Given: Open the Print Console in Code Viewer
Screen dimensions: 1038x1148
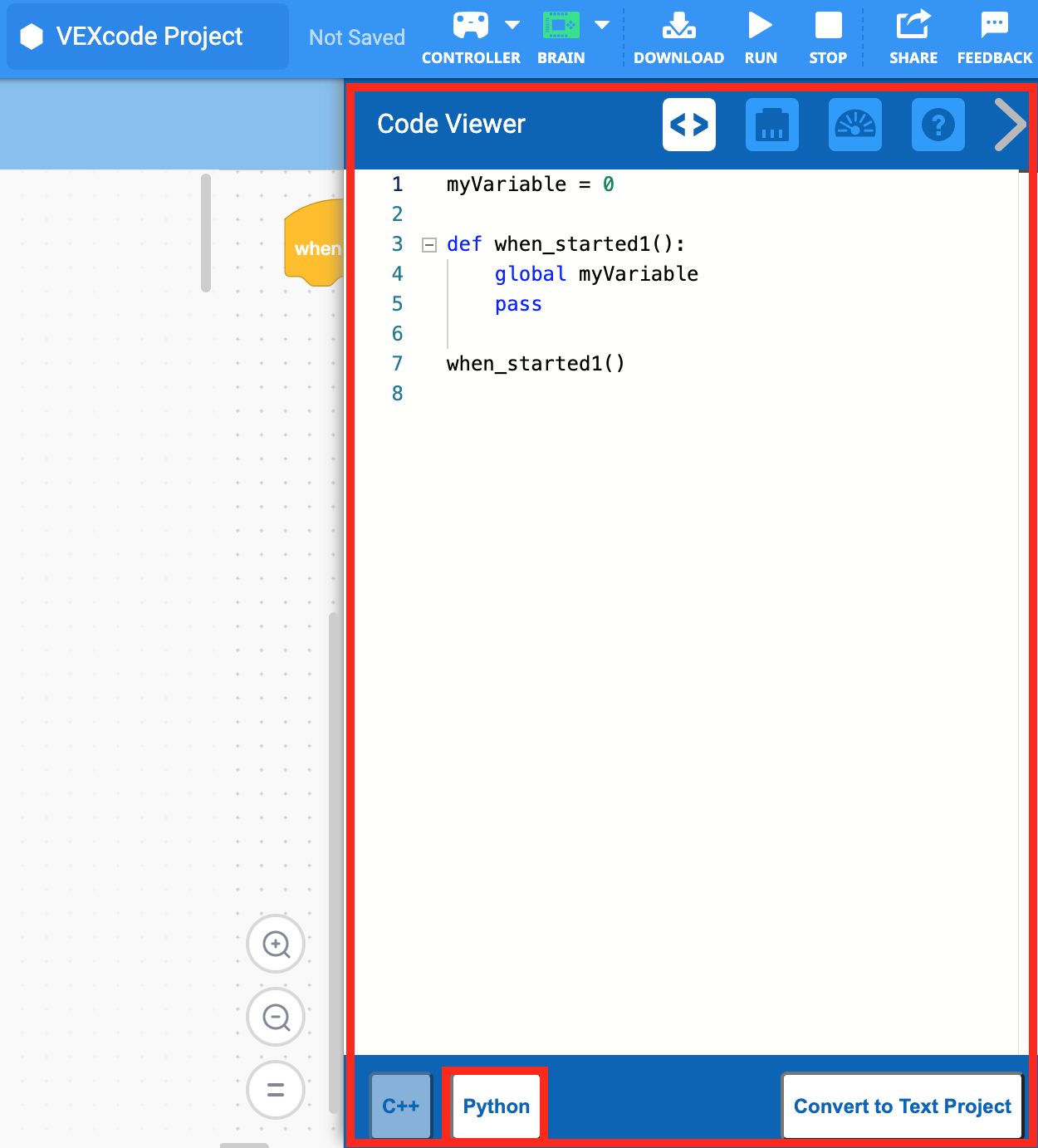Looking at the screenshot, I should click(771, 125).
